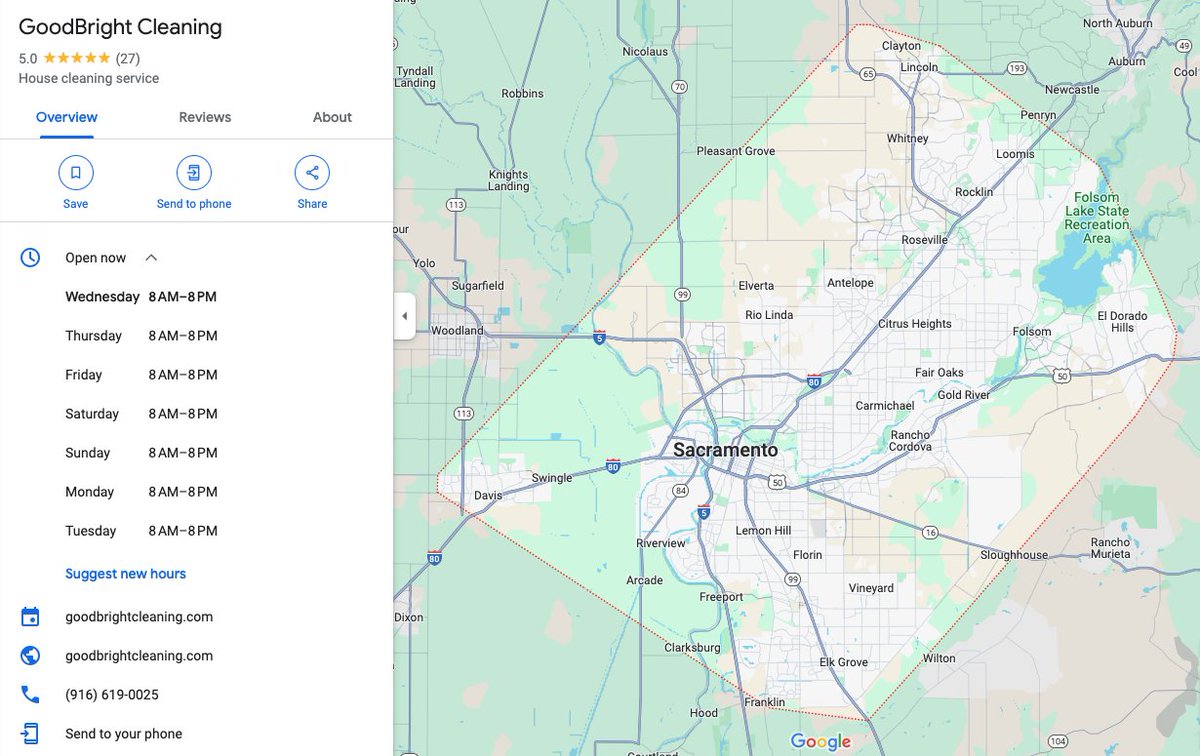Click Vineyard label on map
Image resolution: width=1200 pixels, height=756 pixels.
click(871, 588)
